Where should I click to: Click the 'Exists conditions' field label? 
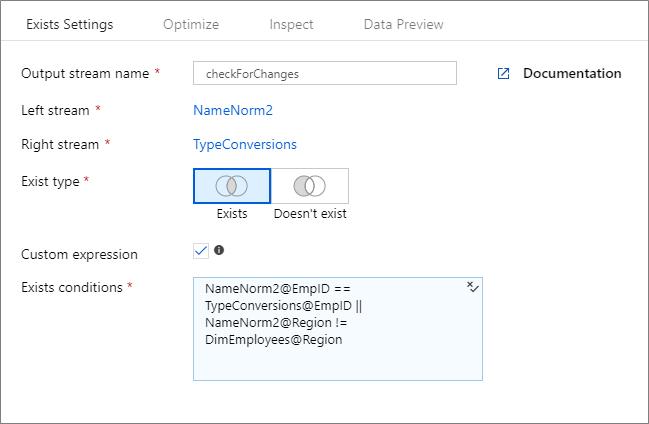click(73, 287)
